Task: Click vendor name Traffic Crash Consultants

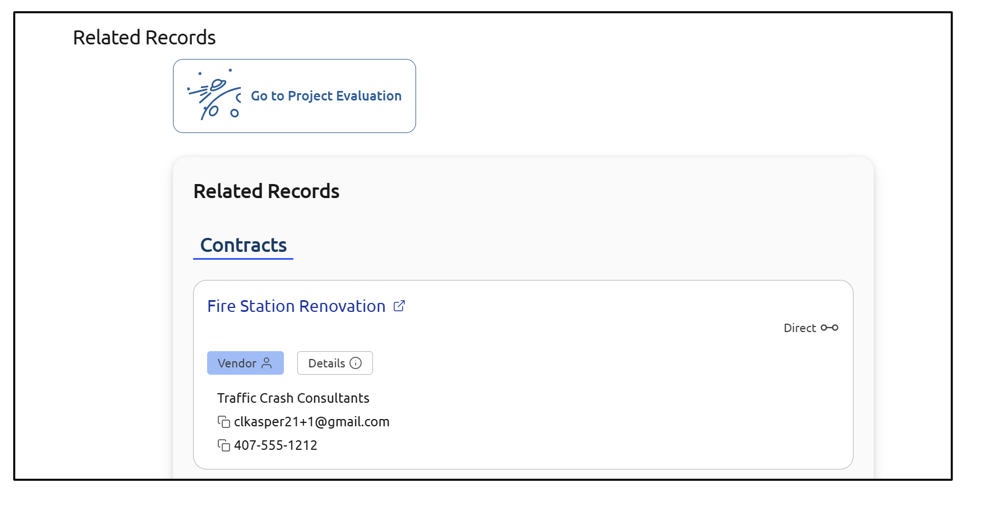Action: (293, 398)
